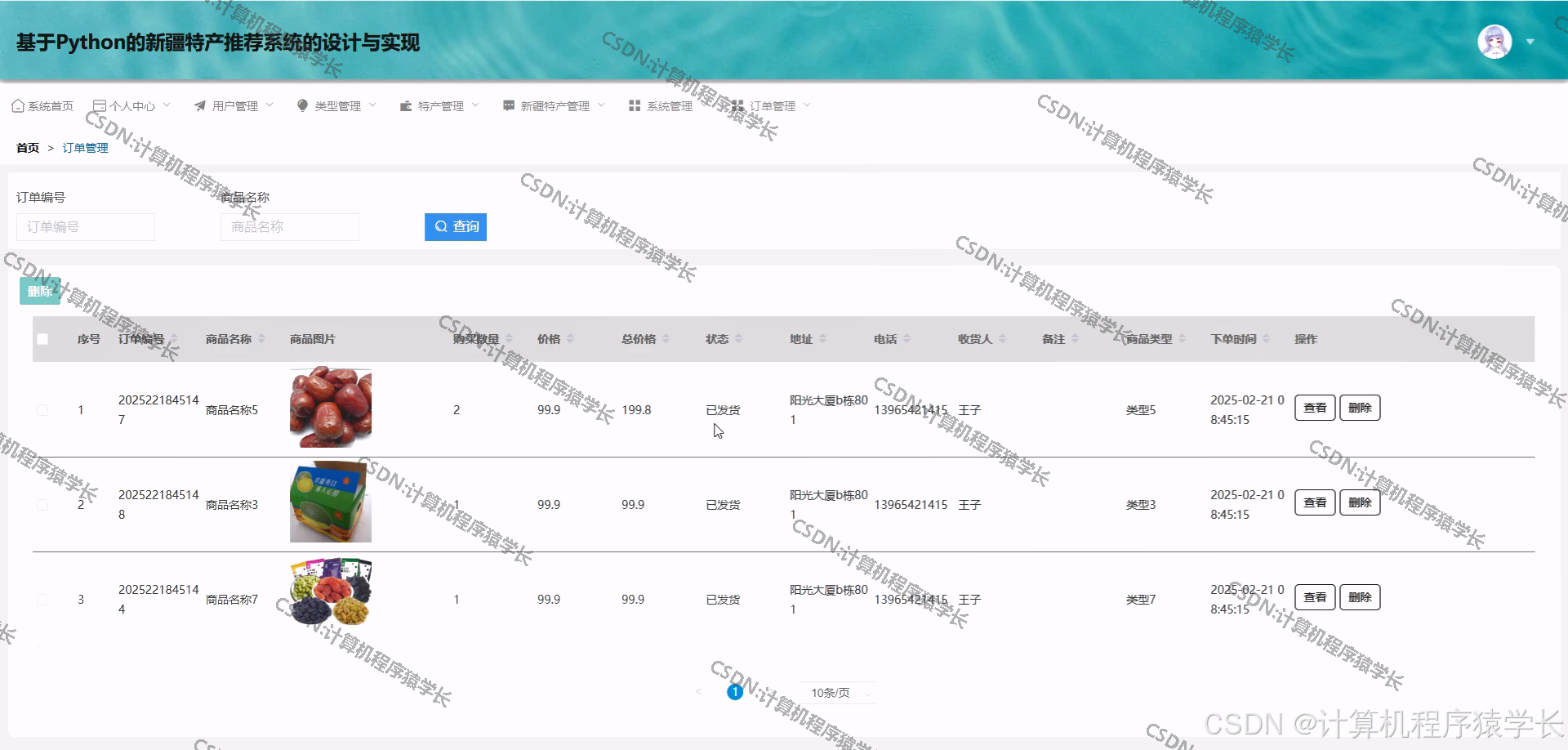Click the green box product image
This screenshot has height=750, width=1568.
[331, 502]
